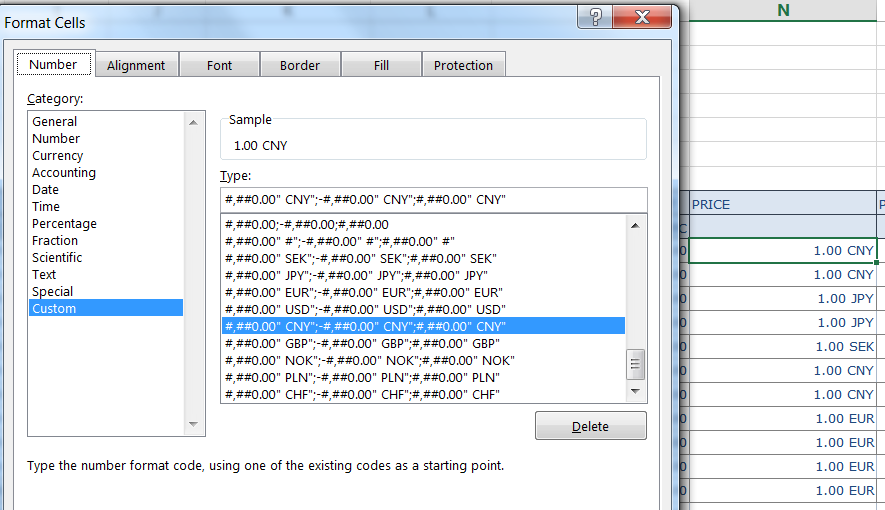Screen dimensions: 885x510
Task: Click the Category list scroll up arrow
Action: point(193,122)
